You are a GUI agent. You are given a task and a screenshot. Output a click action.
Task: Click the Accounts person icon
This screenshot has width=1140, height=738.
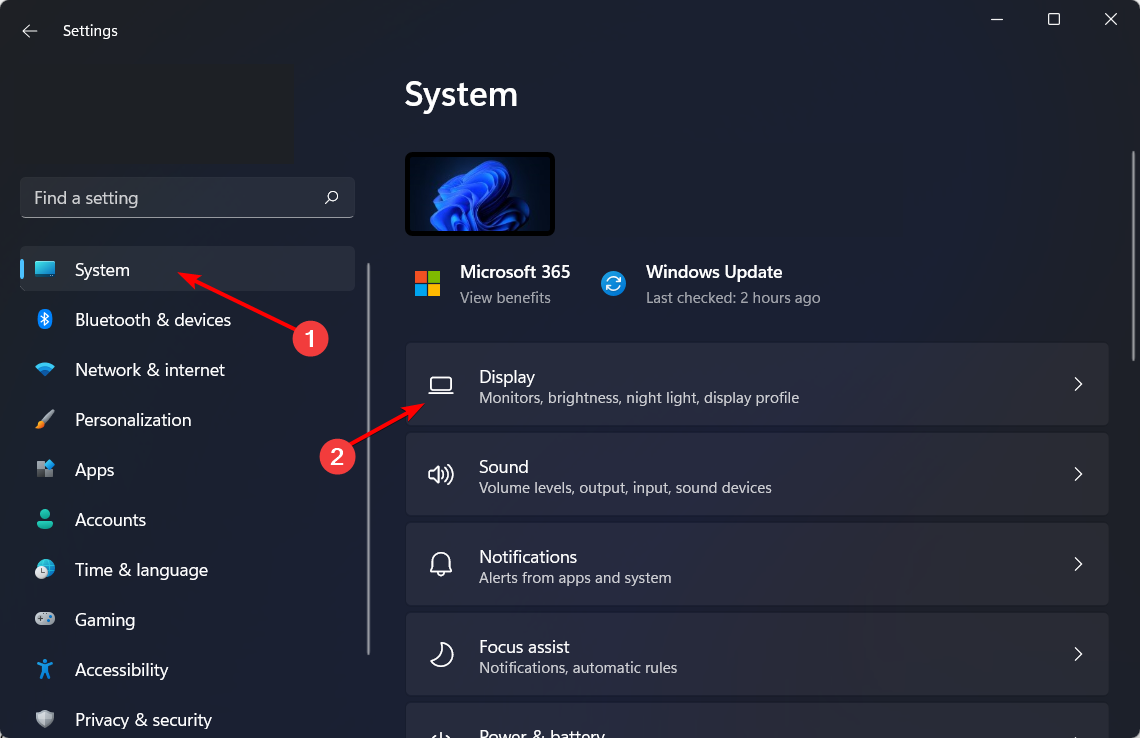45,519
